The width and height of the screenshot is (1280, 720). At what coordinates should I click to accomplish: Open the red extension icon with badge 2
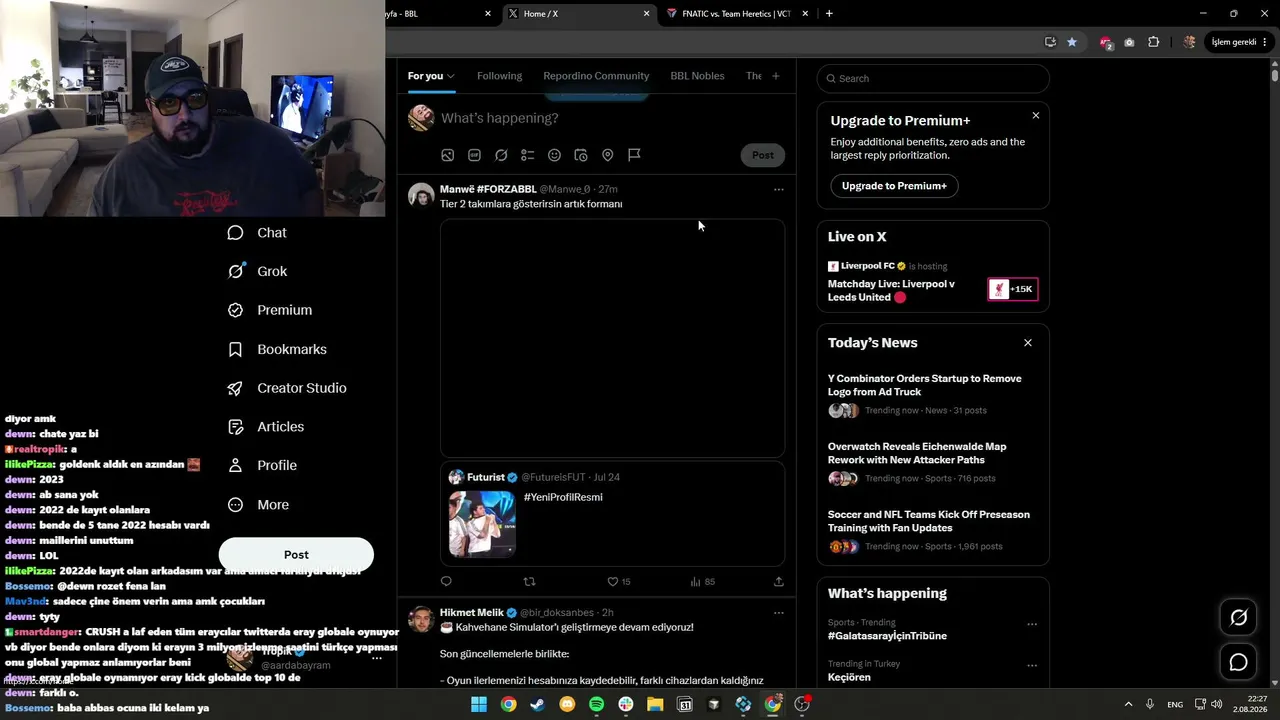1105,42
